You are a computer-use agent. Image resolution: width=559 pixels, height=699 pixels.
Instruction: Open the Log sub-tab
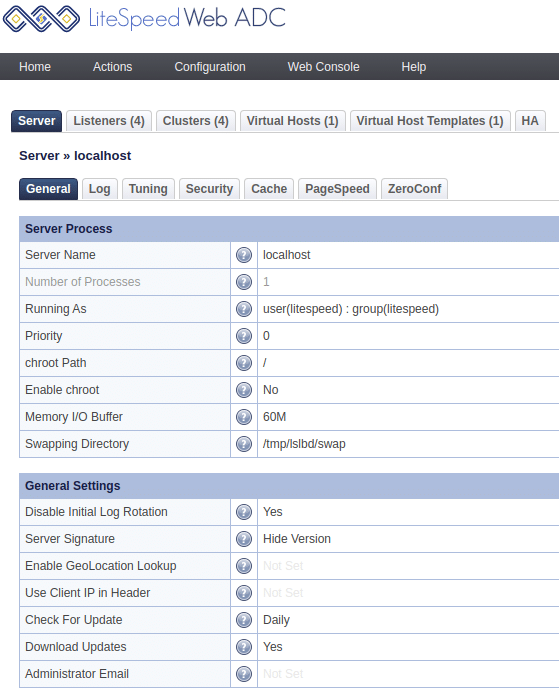(99, 189)
